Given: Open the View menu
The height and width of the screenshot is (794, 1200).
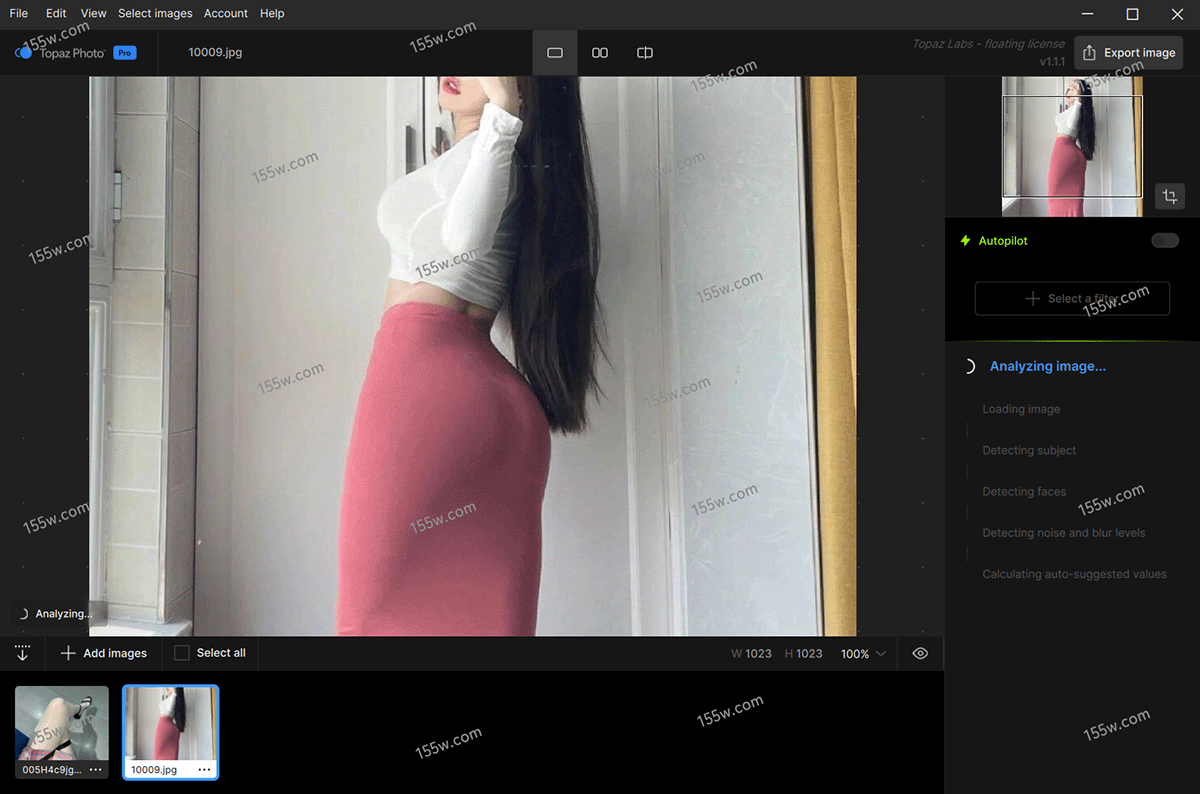Looking at the screenshot, I should coord(93,14).
